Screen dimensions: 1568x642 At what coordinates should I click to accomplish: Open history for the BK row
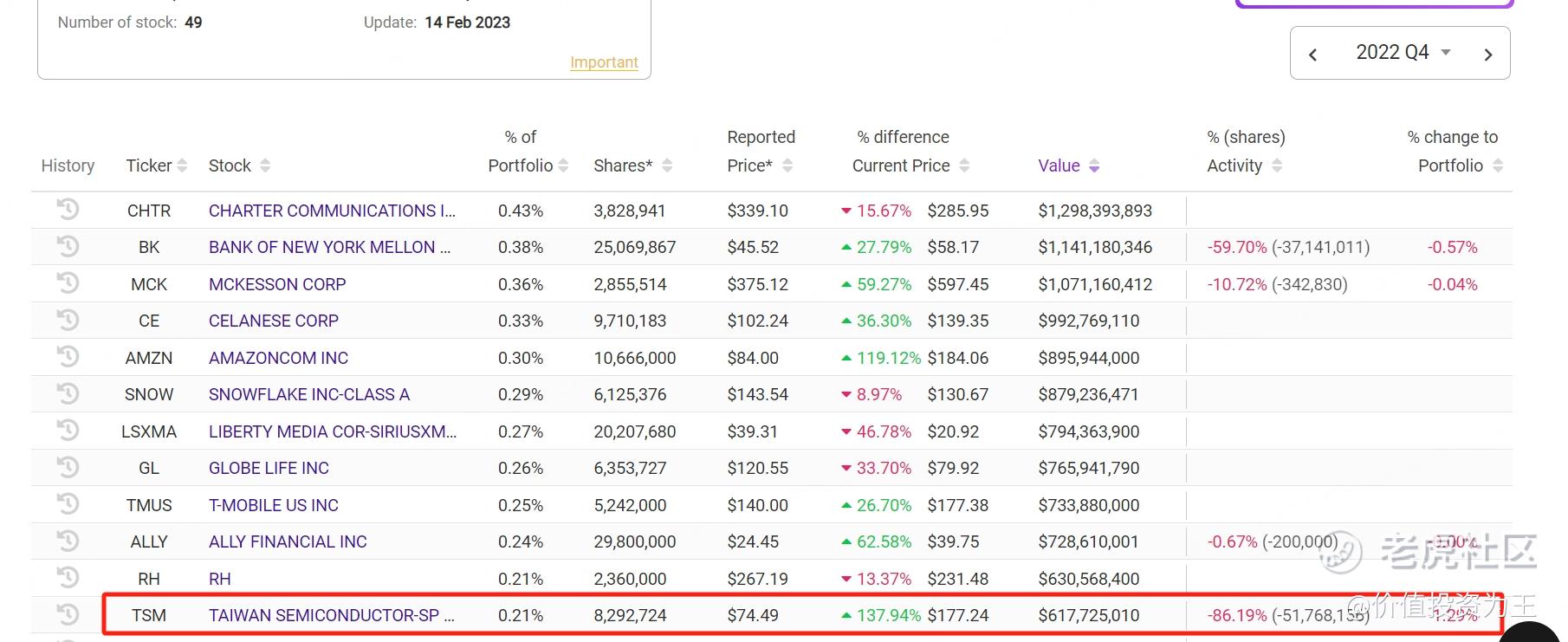pyautogui.click(x=68, y=247)
